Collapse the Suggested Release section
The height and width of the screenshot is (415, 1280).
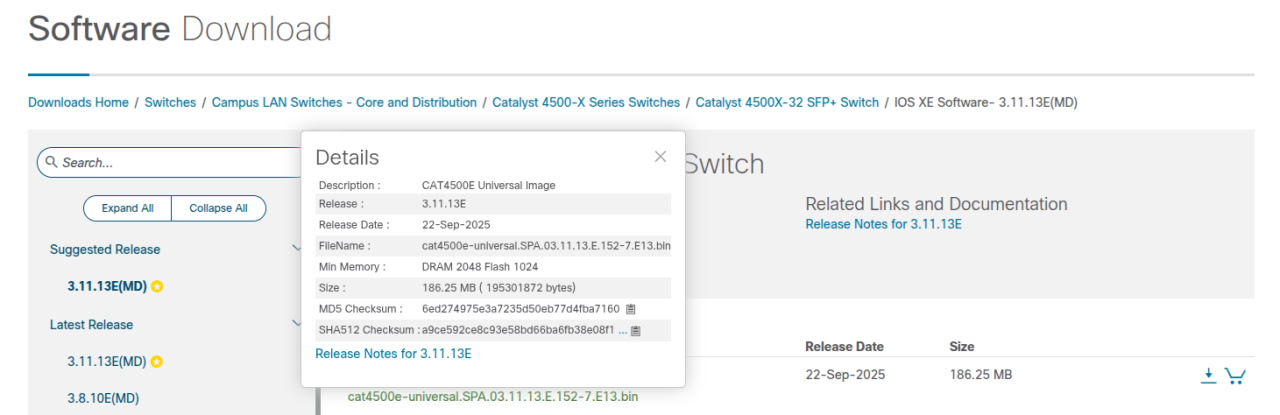tap(296, 248)
